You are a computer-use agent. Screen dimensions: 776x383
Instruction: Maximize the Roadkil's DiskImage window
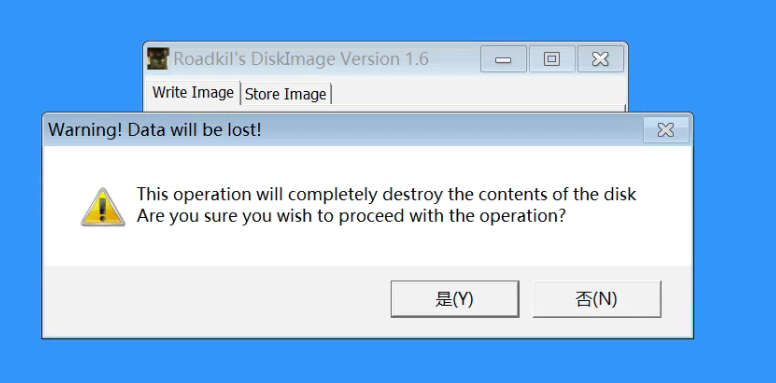coord(552,59)
